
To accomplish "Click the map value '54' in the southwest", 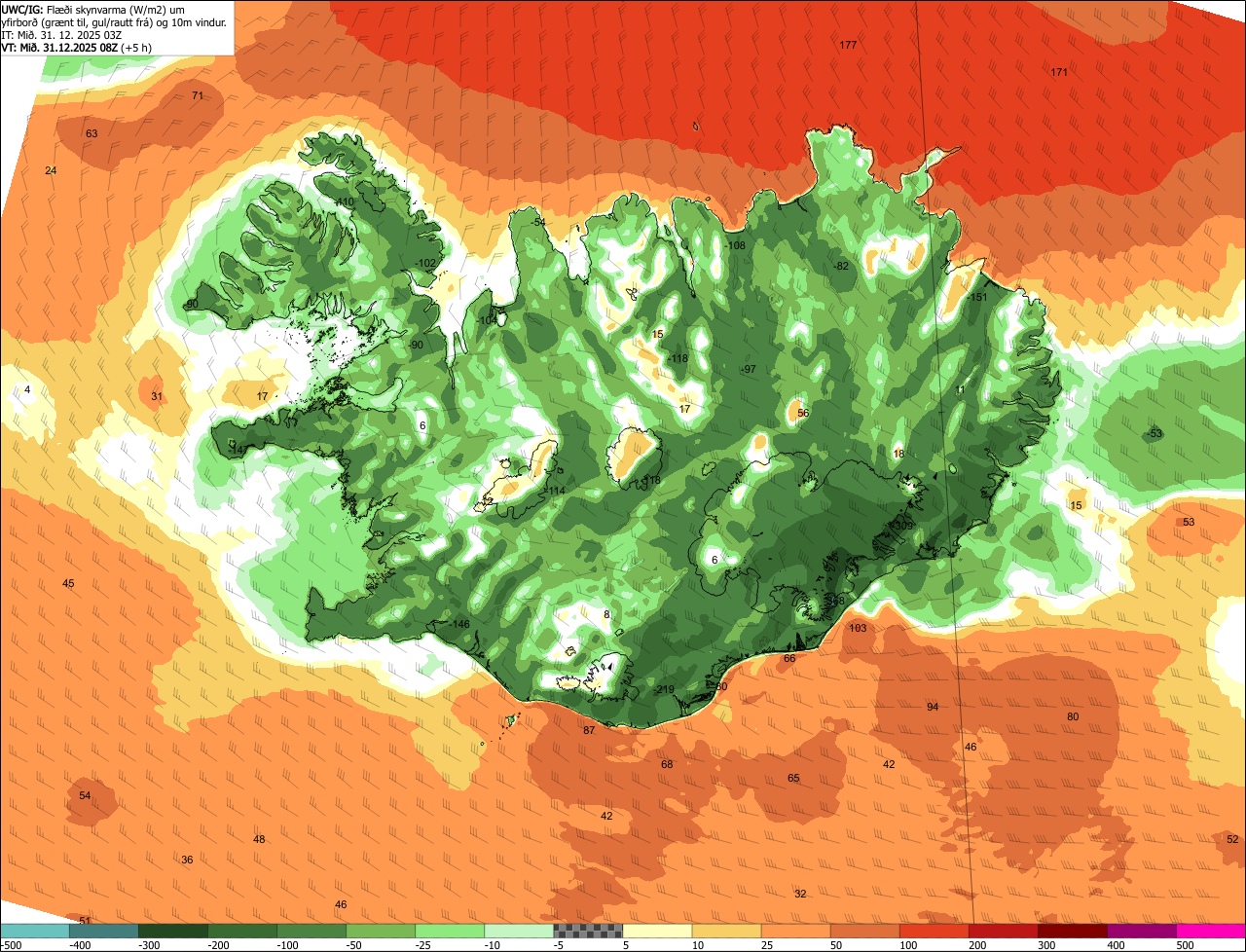I will [85, 795].
